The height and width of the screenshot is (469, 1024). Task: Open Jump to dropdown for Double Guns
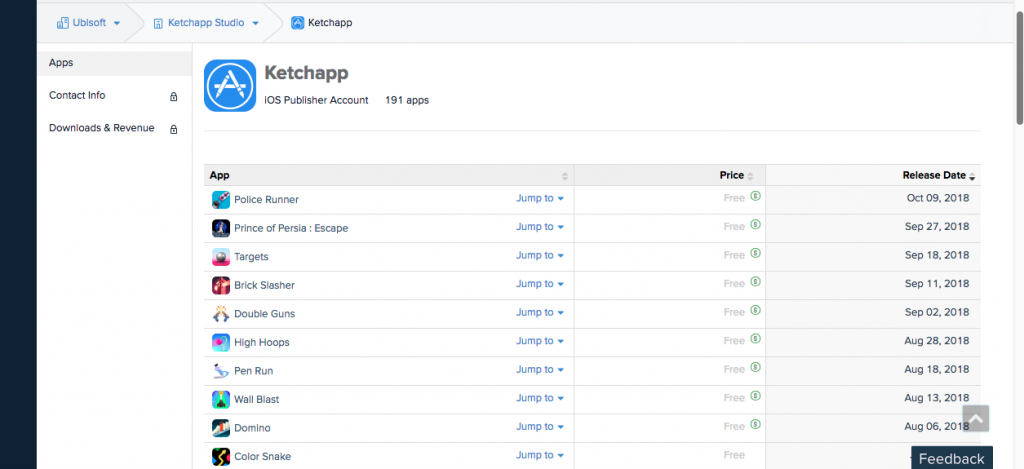pos(540,313)
